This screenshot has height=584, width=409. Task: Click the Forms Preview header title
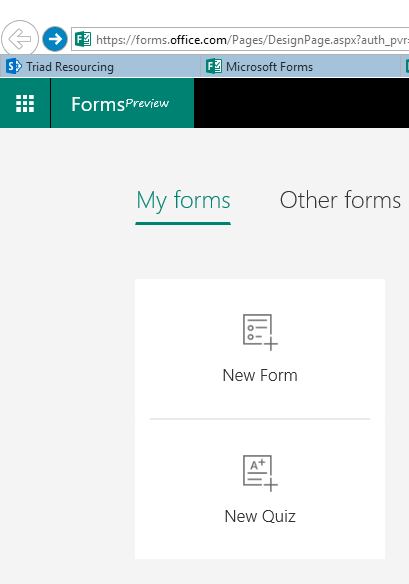(120, 104)
